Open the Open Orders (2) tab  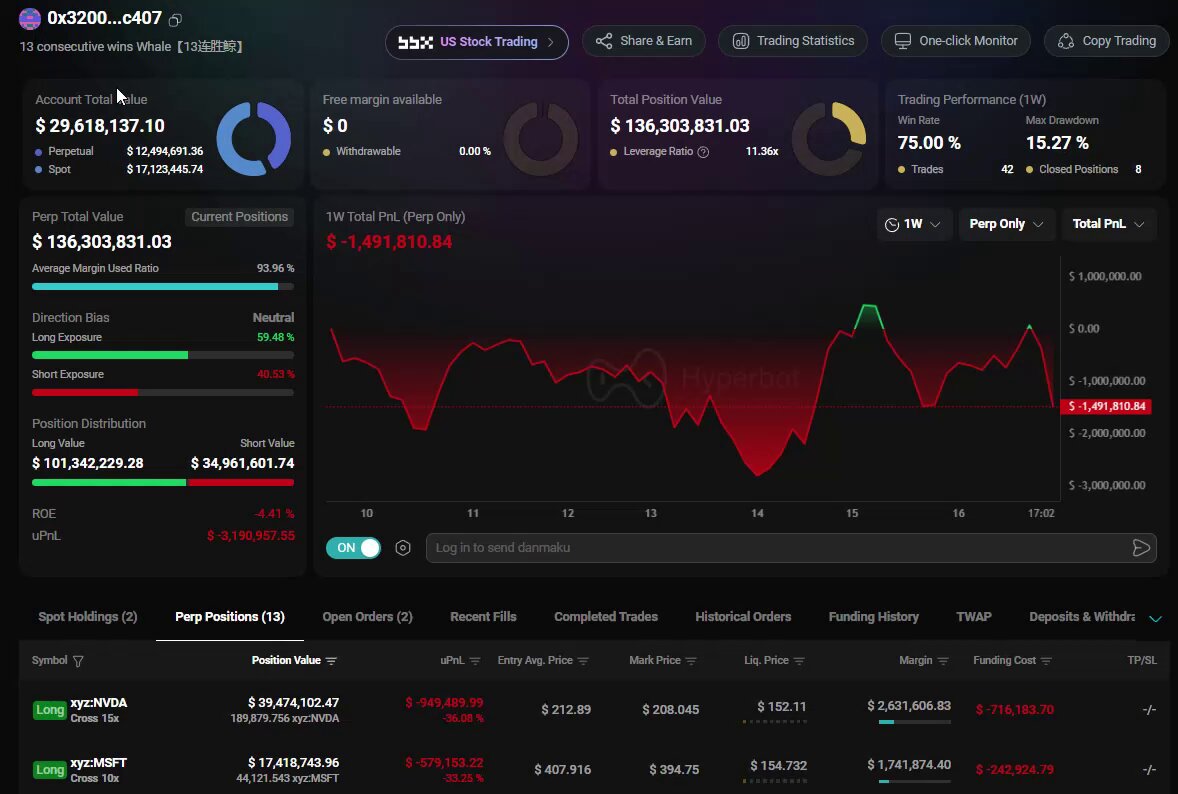coord(367,617)
